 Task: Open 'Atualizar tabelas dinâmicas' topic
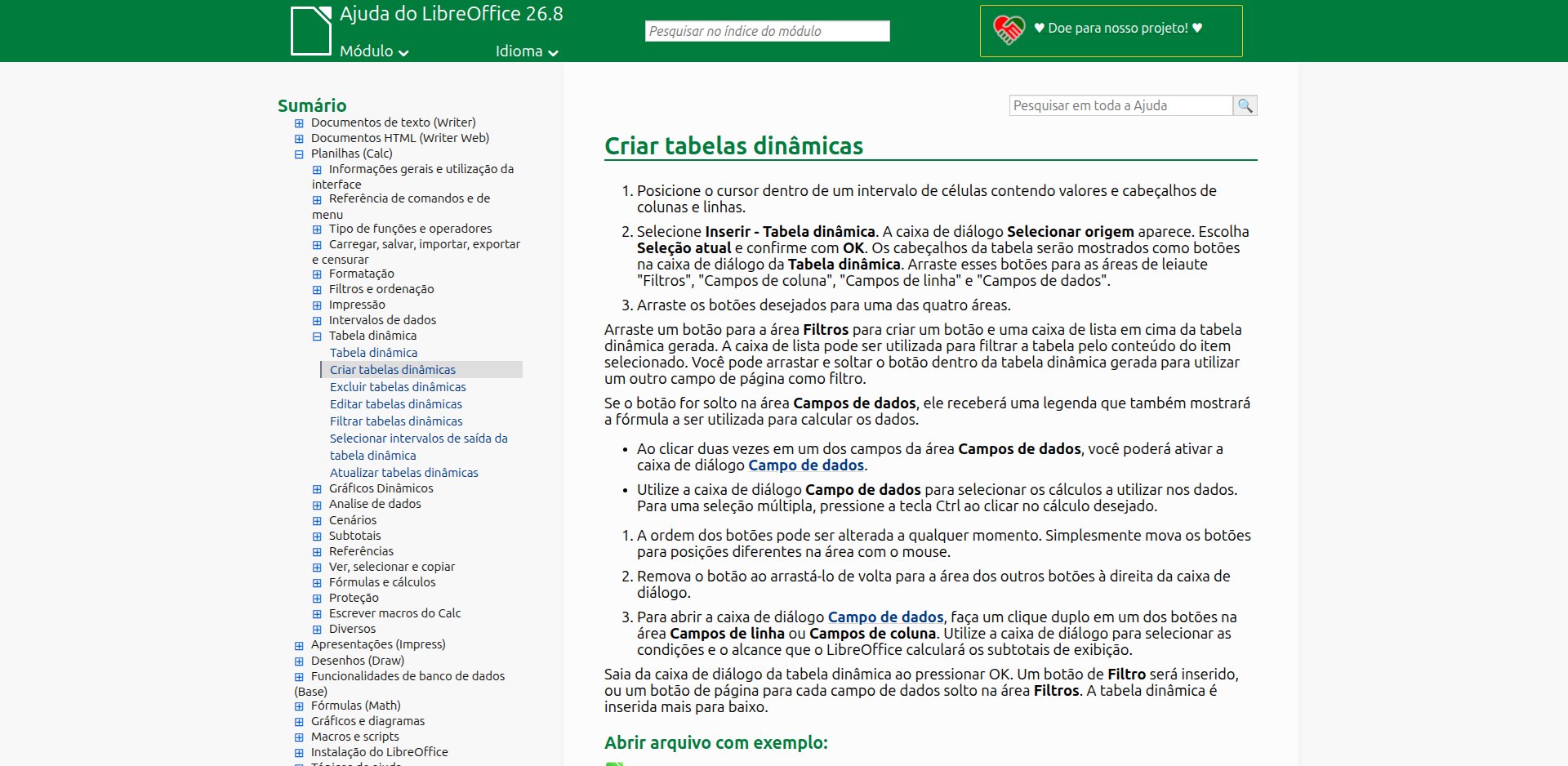pyautogui.click(x=404, y=473)
